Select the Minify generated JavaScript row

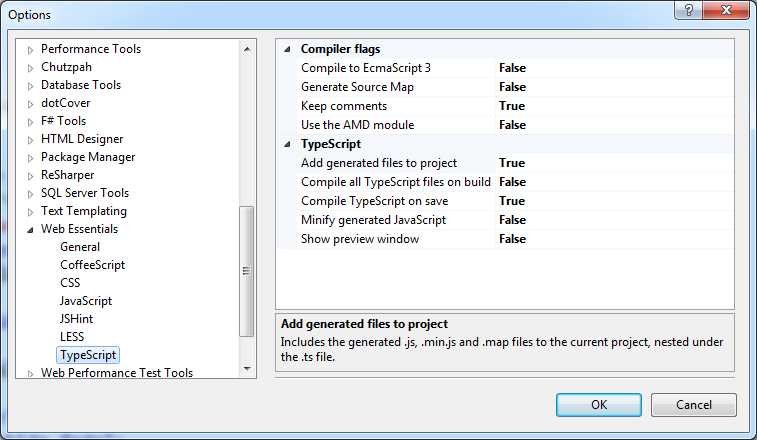click(x=505, y=220)
